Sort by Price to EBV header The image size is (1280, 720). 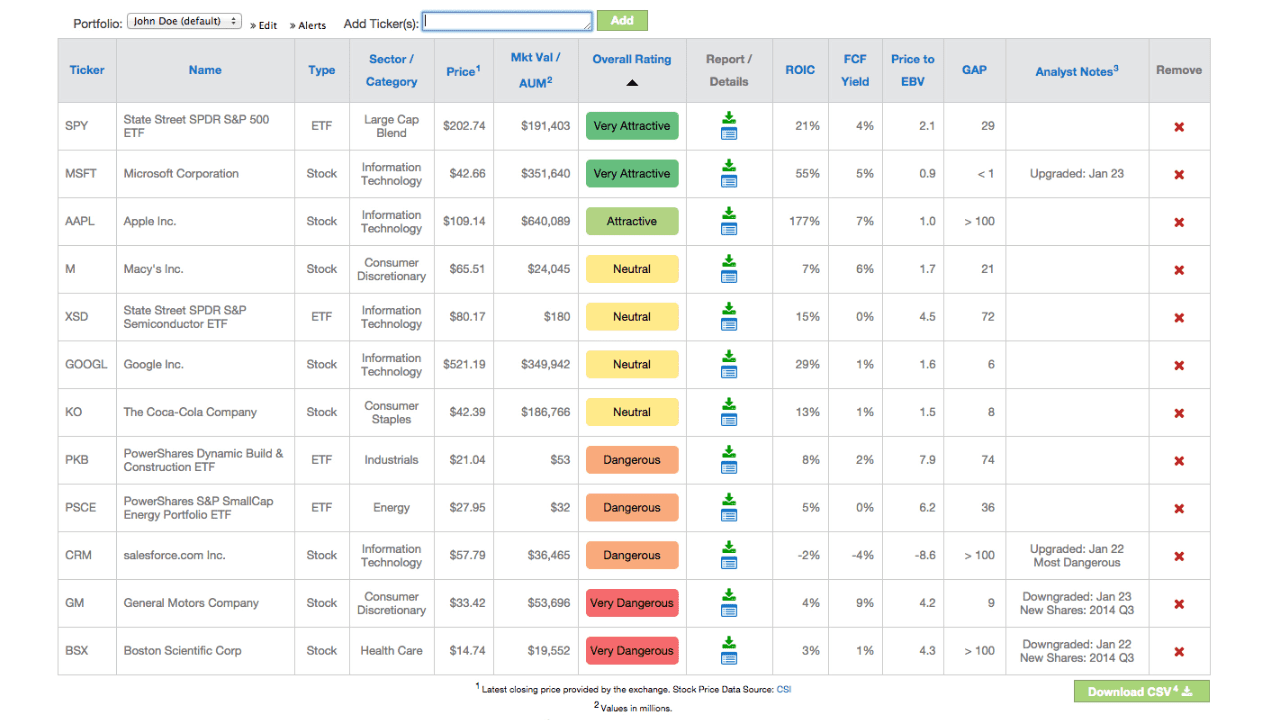(x=913, y=70)
